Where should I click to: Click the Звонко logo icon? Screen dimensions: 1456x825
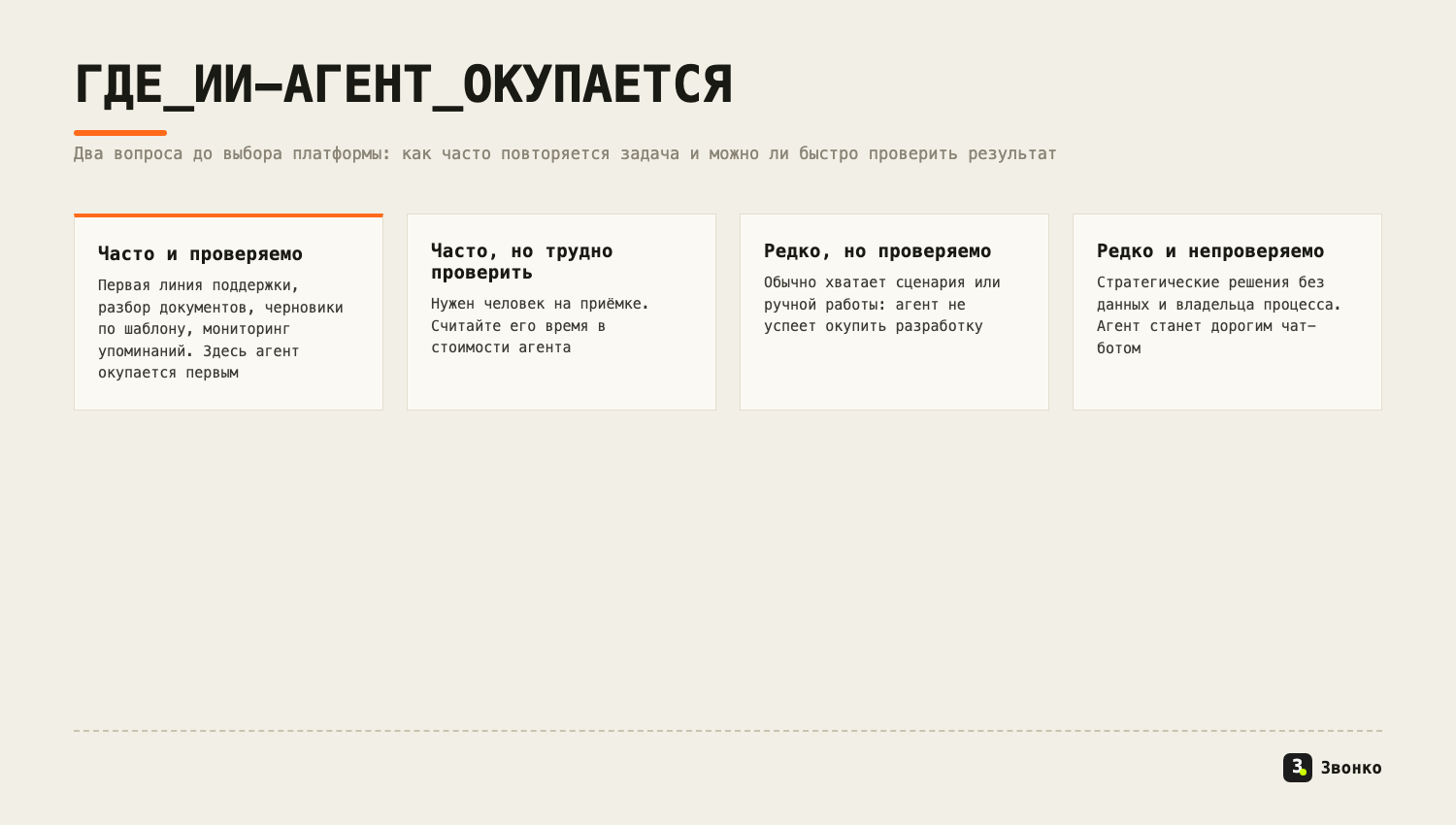click(x=1298, y=768)
